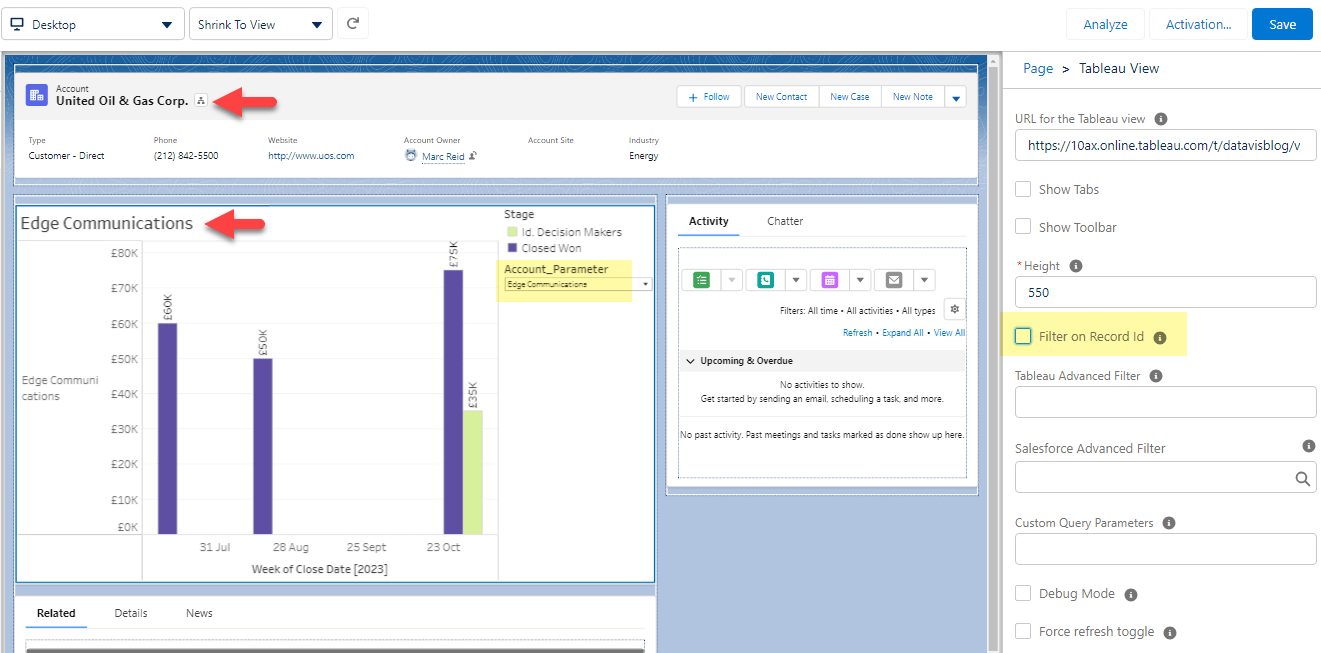Screen dimensions: 1321x653
Task: Click the search icon in Salesforce Advanced Filter
Action: pos(1302,479)
